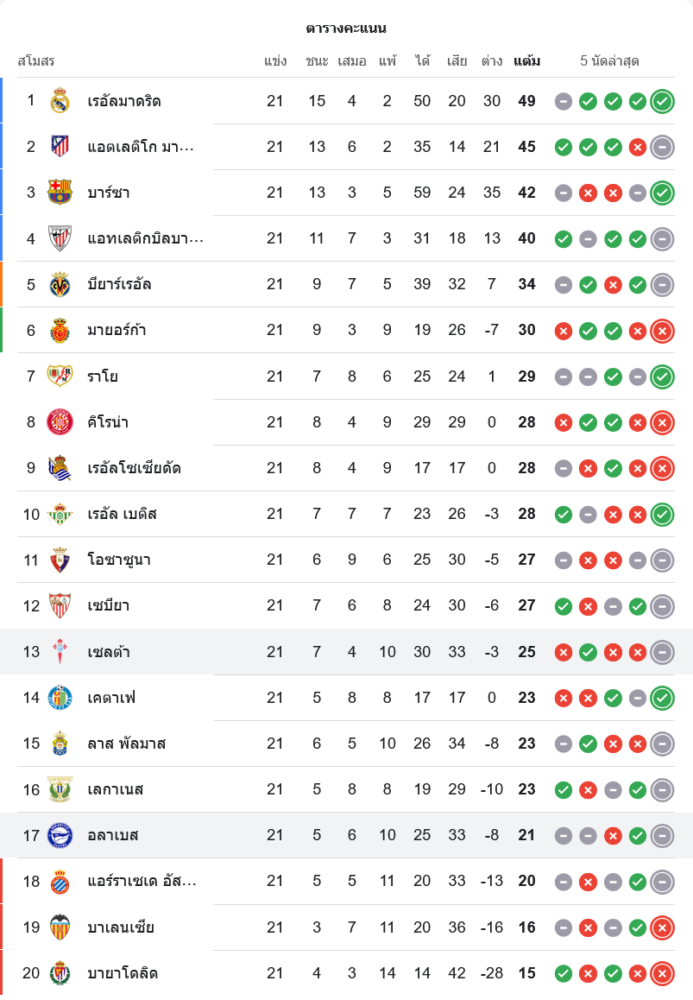Click Mallorca's latest match loss indicator

[662, 330]
